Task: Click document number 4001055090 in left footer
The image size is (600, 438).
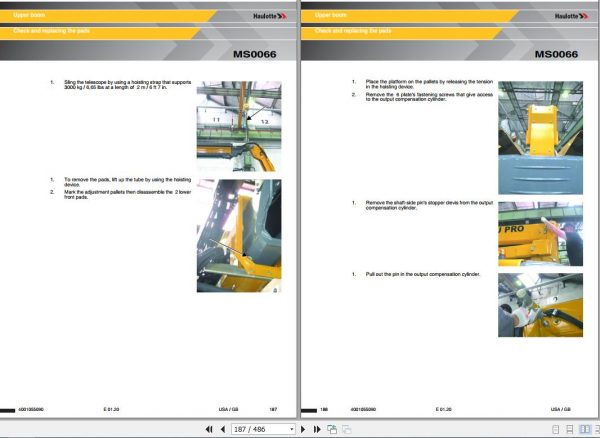Action: tap(31, 409)
